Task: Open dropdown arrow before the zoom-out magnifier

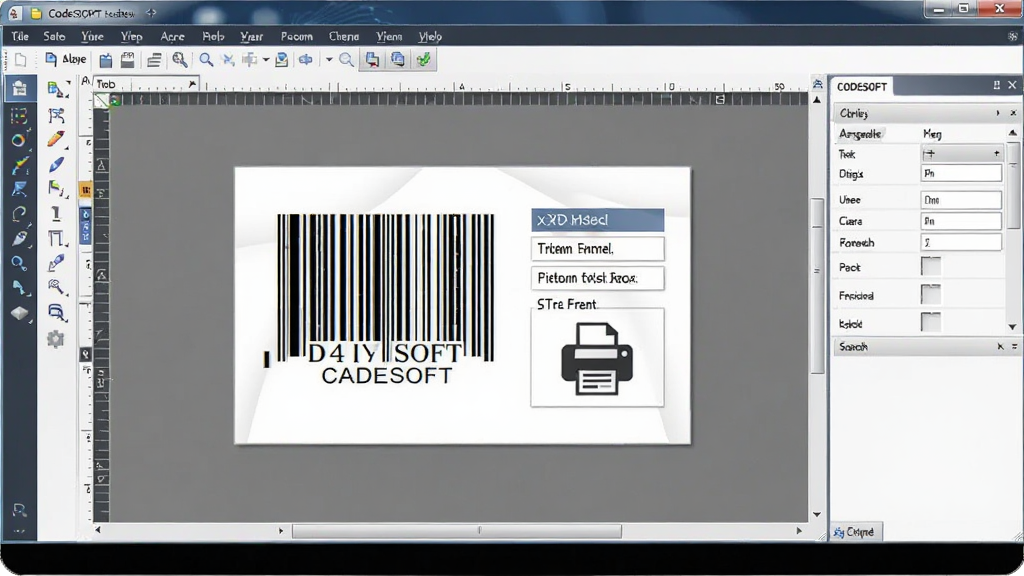Action: (329, 60)
